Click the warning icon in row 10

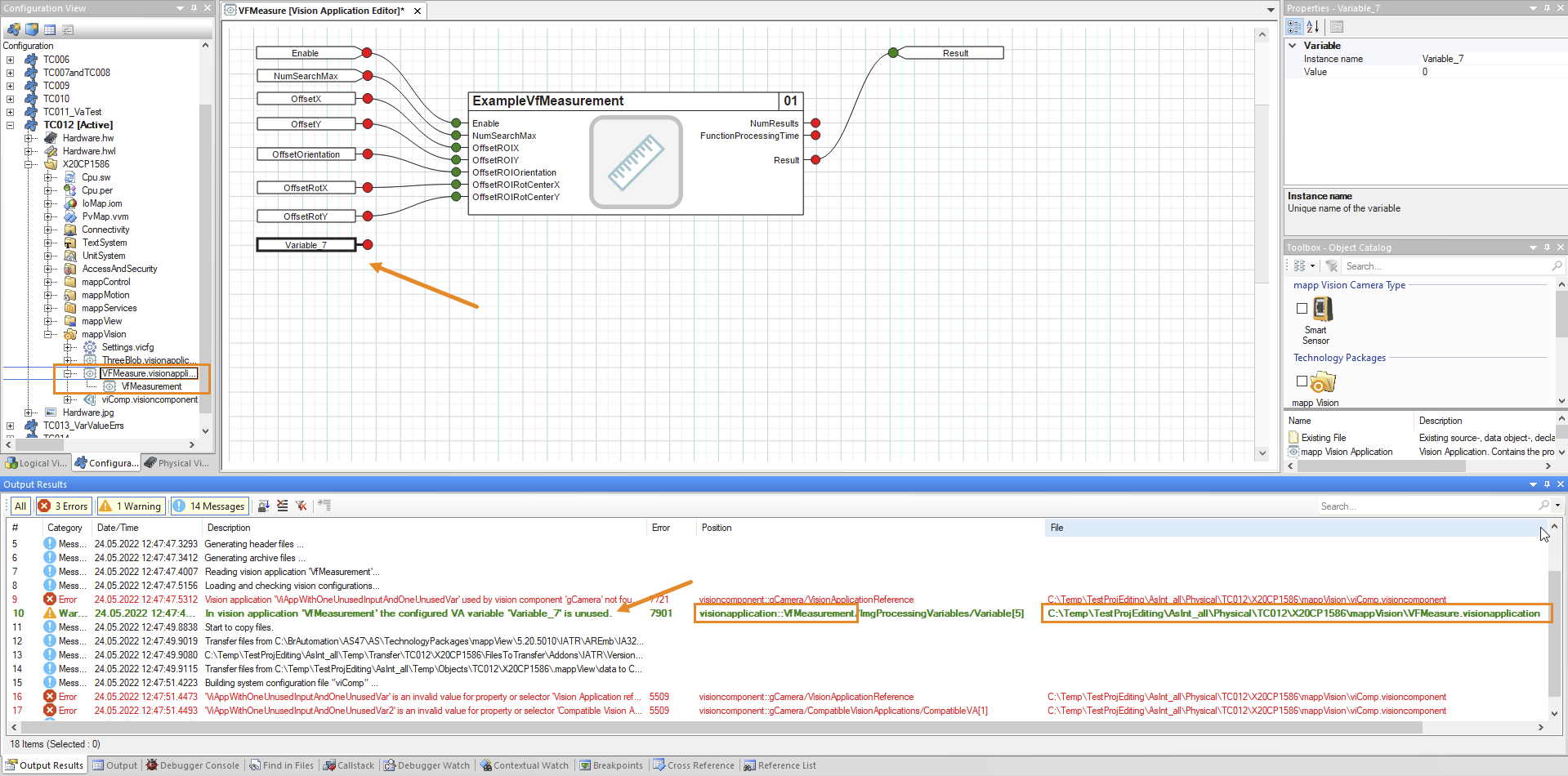[50, 613]
